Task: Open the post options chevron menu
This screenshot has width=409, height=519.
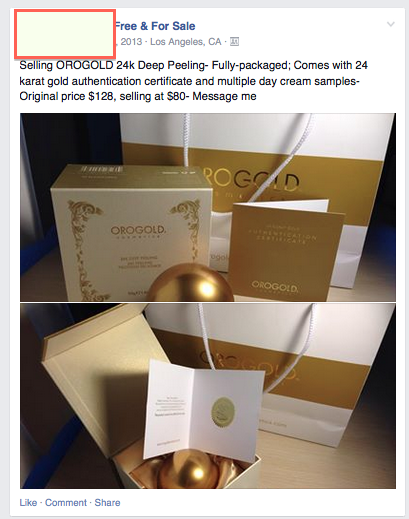Action: point(390,24)
